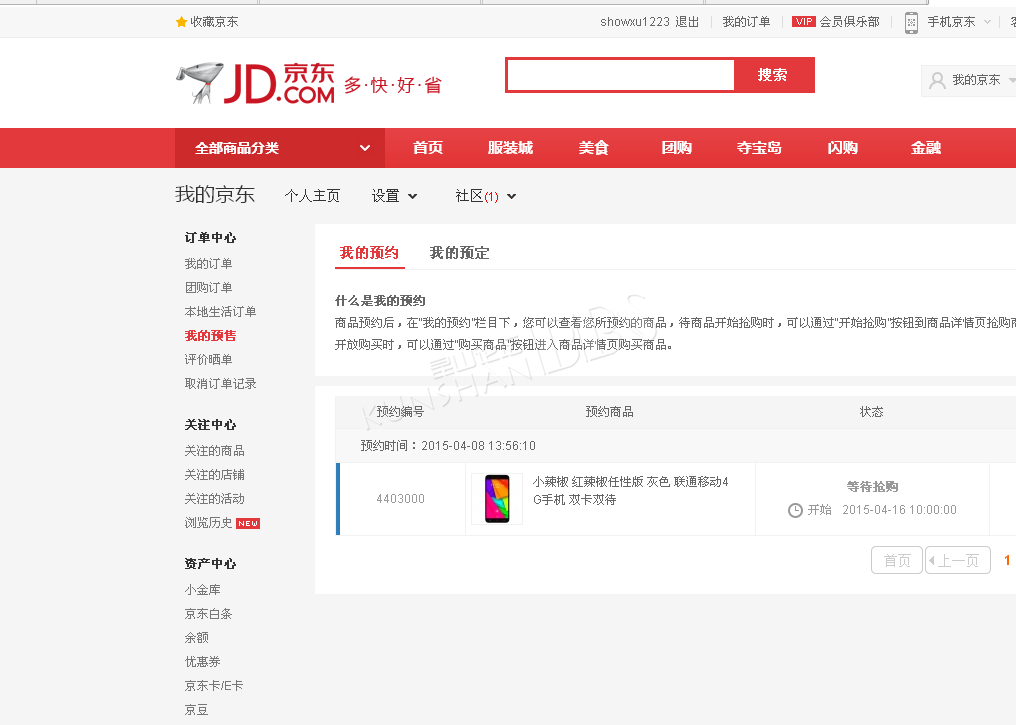This screenshot has width=1016, height=725.
Task: Open 京东卡/E卡 in the sidebar
Action: pos(214,686)
